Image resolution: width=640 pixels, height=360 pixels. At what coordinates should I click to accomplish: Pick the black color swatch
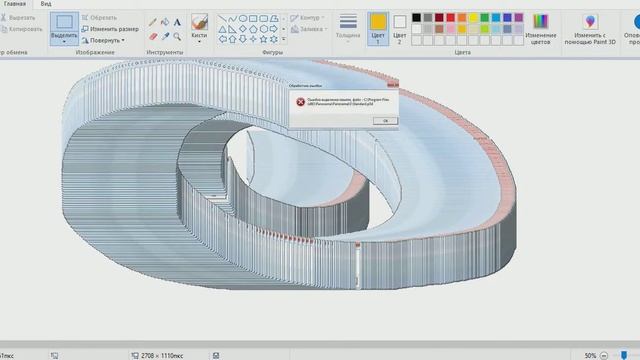(416, 18)
